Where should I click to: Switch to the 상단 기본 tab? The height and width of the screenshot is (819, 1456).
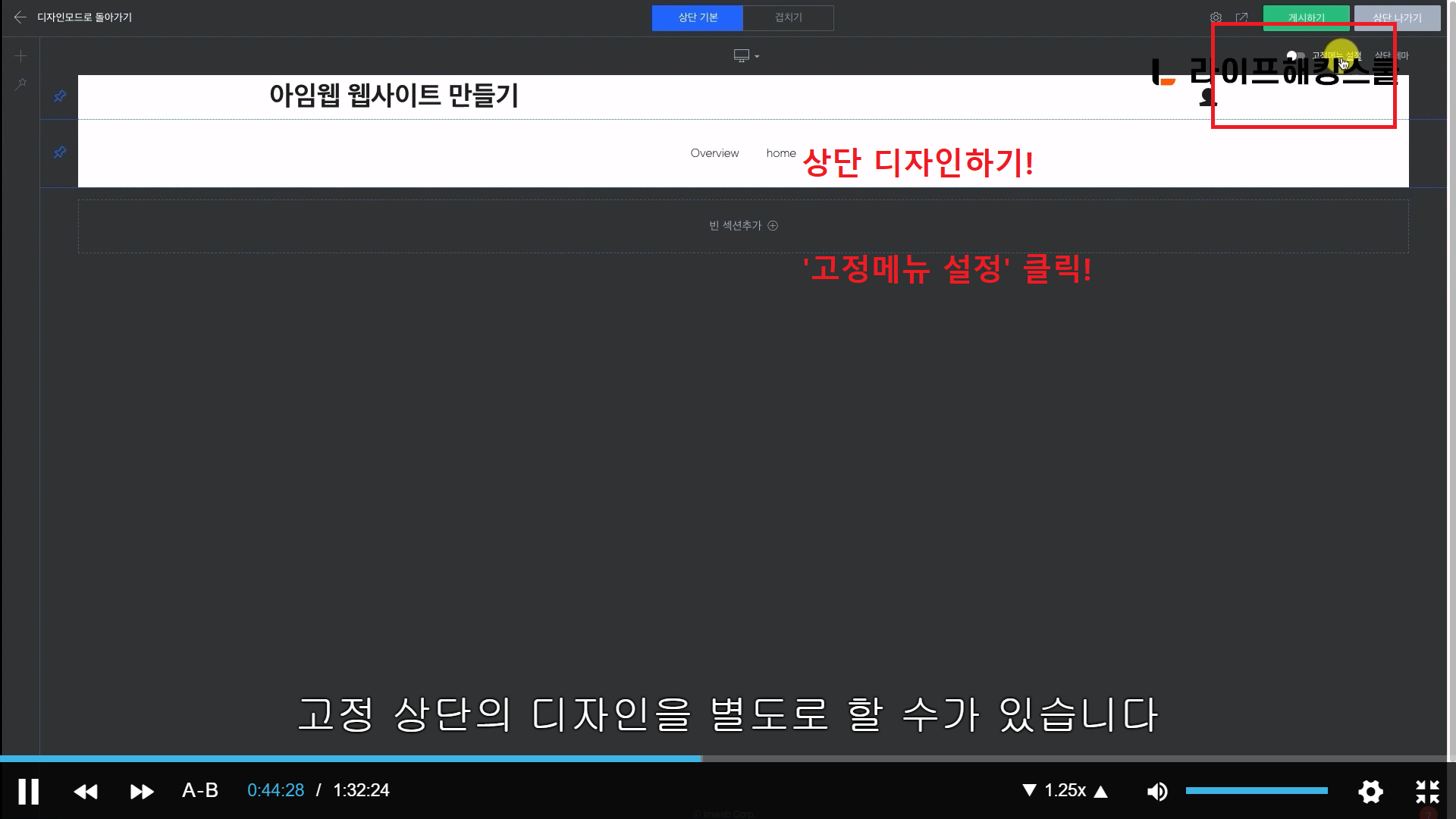coord(697,17)
